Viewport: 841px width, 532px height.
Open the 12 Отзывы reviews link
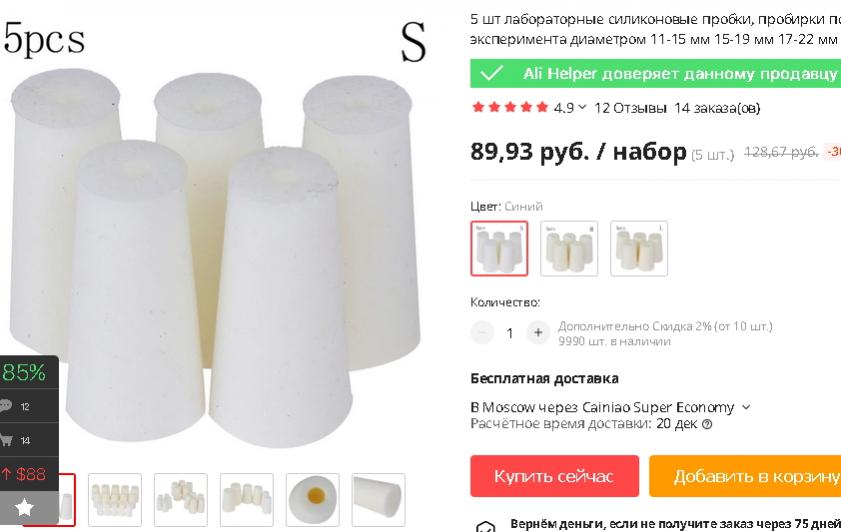630,108
